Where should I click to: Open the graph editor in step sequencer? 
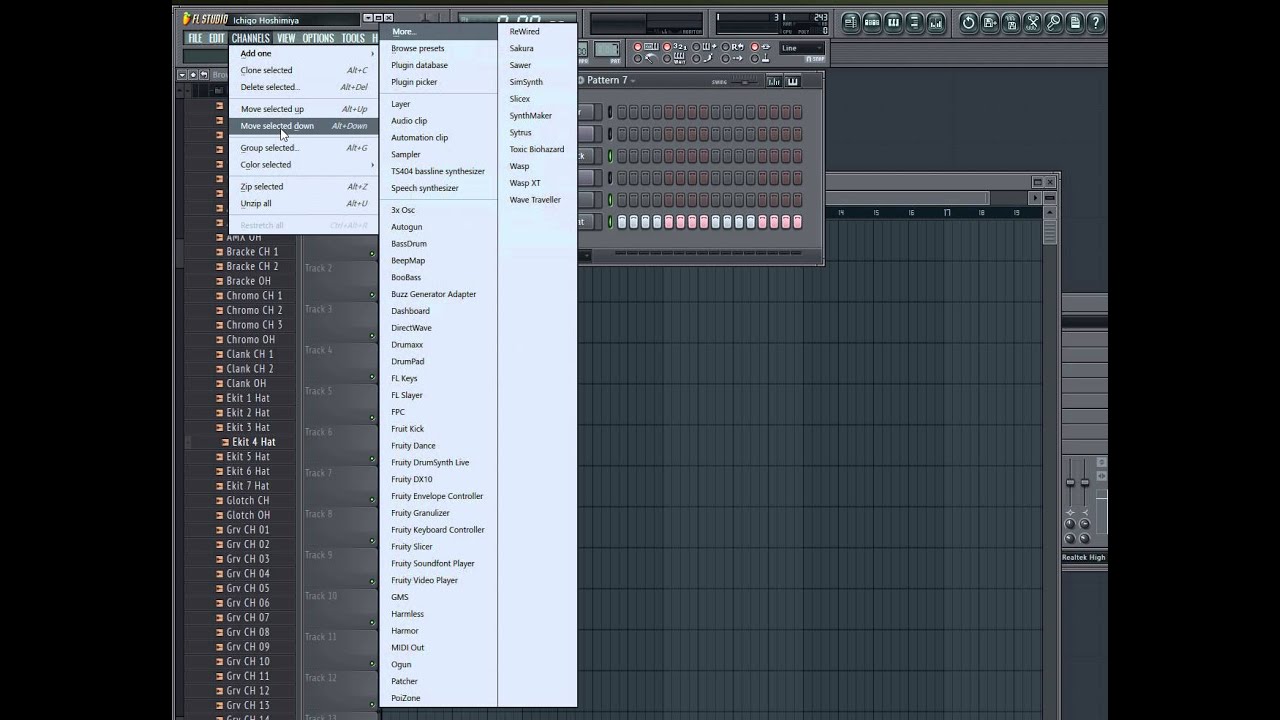coord(774,81)
